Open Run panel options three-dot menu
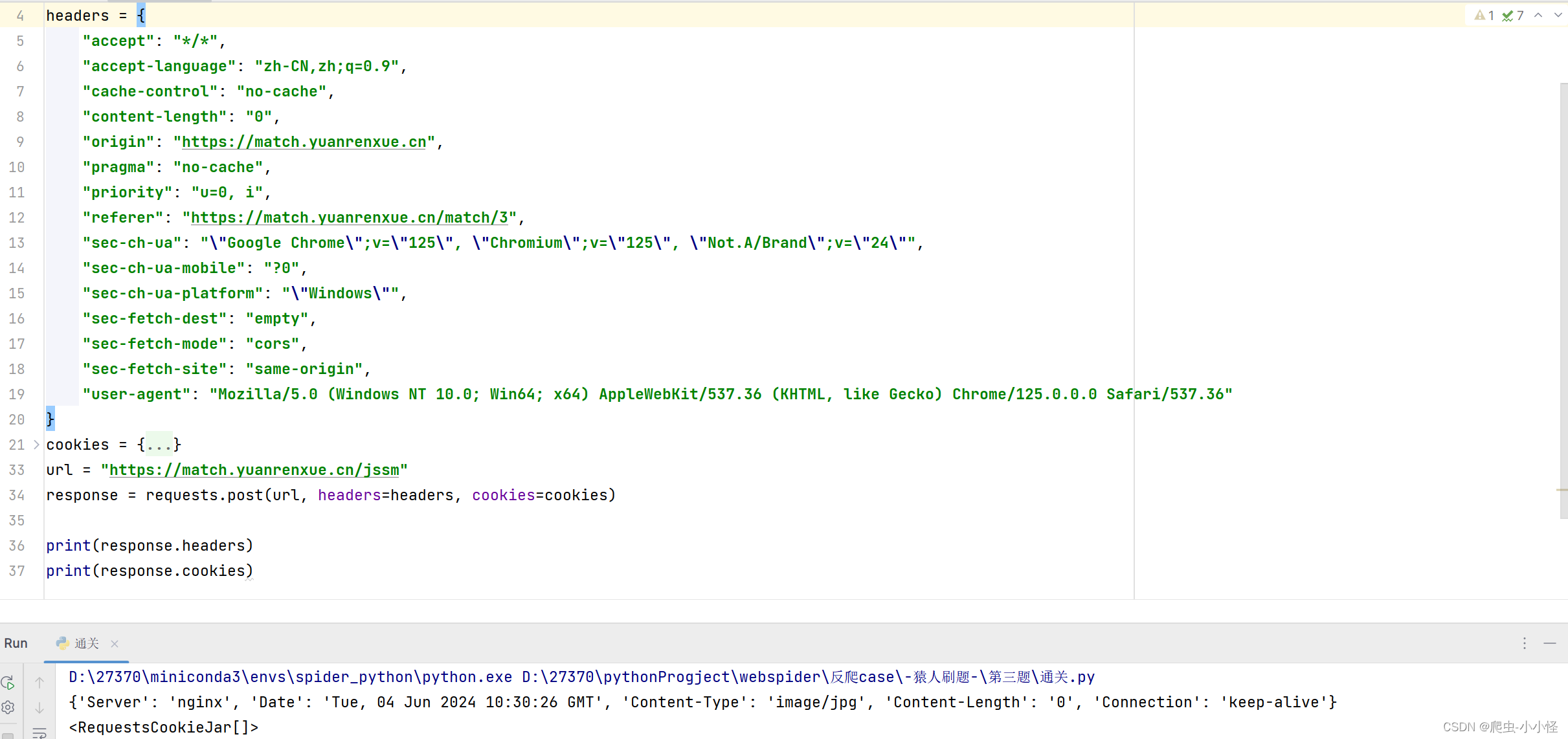1568x739 pixels. 1525,643
